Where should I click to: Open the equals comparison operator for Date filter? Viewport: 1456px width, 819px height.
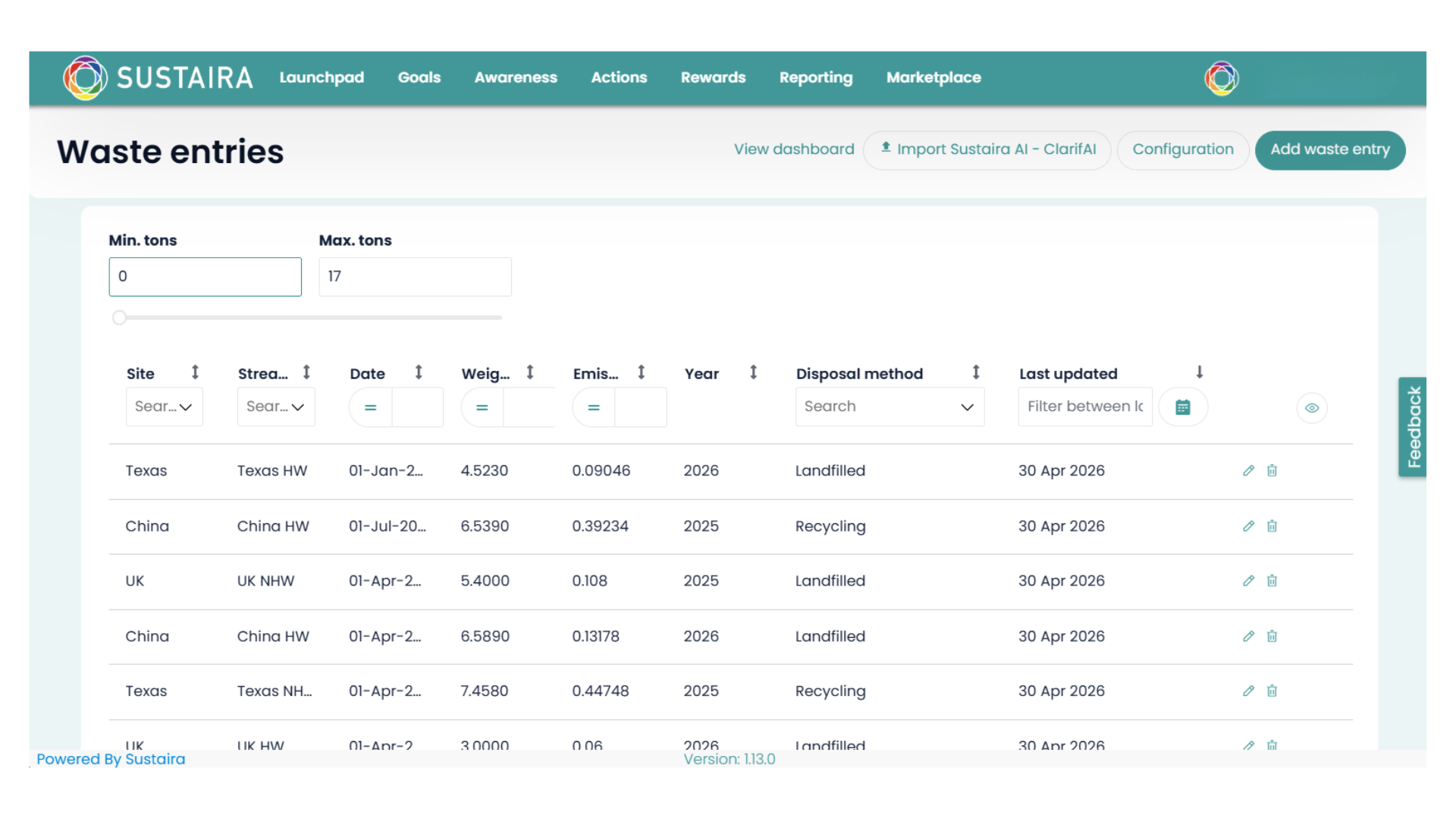coord(370,406)
